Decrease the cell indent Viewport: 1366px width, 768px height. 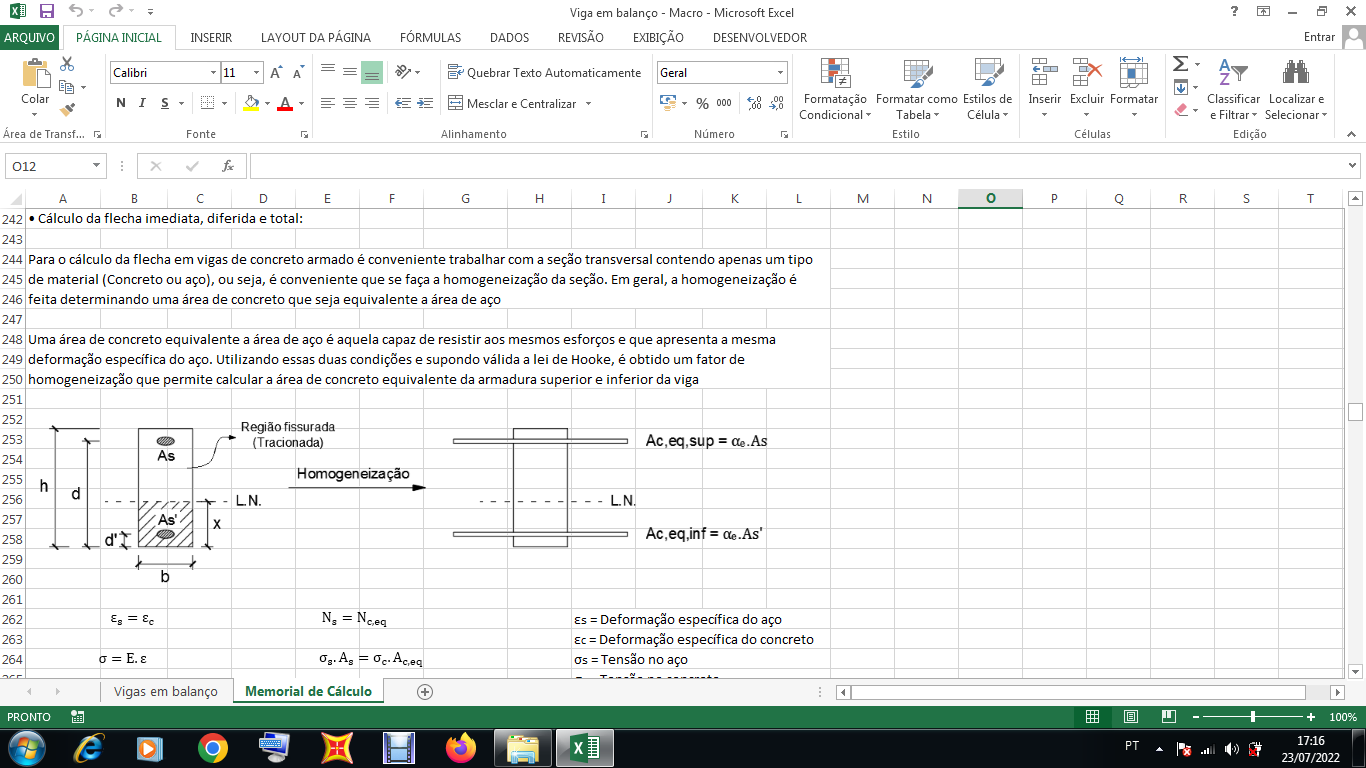pos(403,103)
